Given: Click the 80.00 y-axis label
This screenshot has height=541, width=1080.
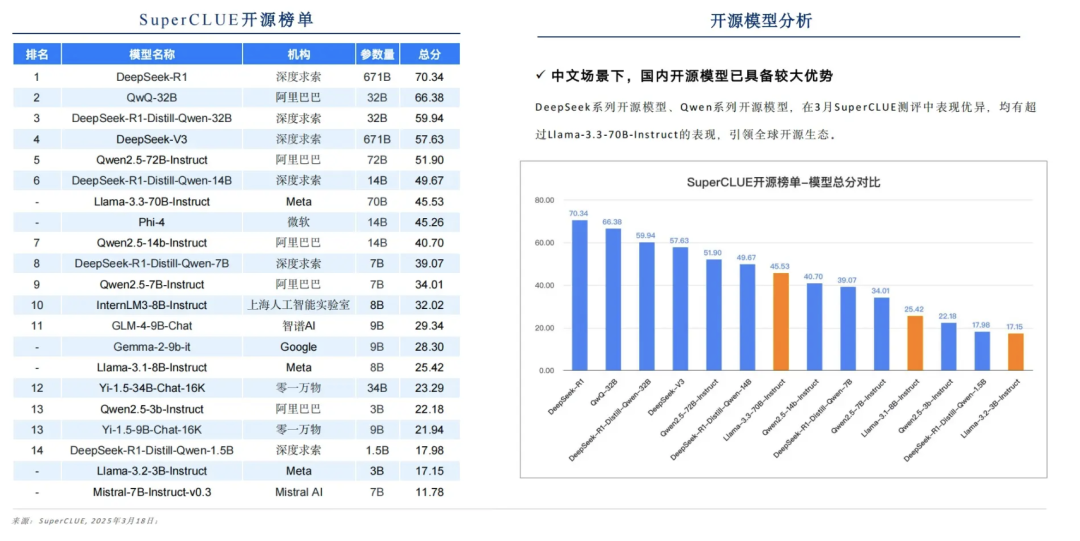Looking at the screenshot, I should [x=544, y=201].
